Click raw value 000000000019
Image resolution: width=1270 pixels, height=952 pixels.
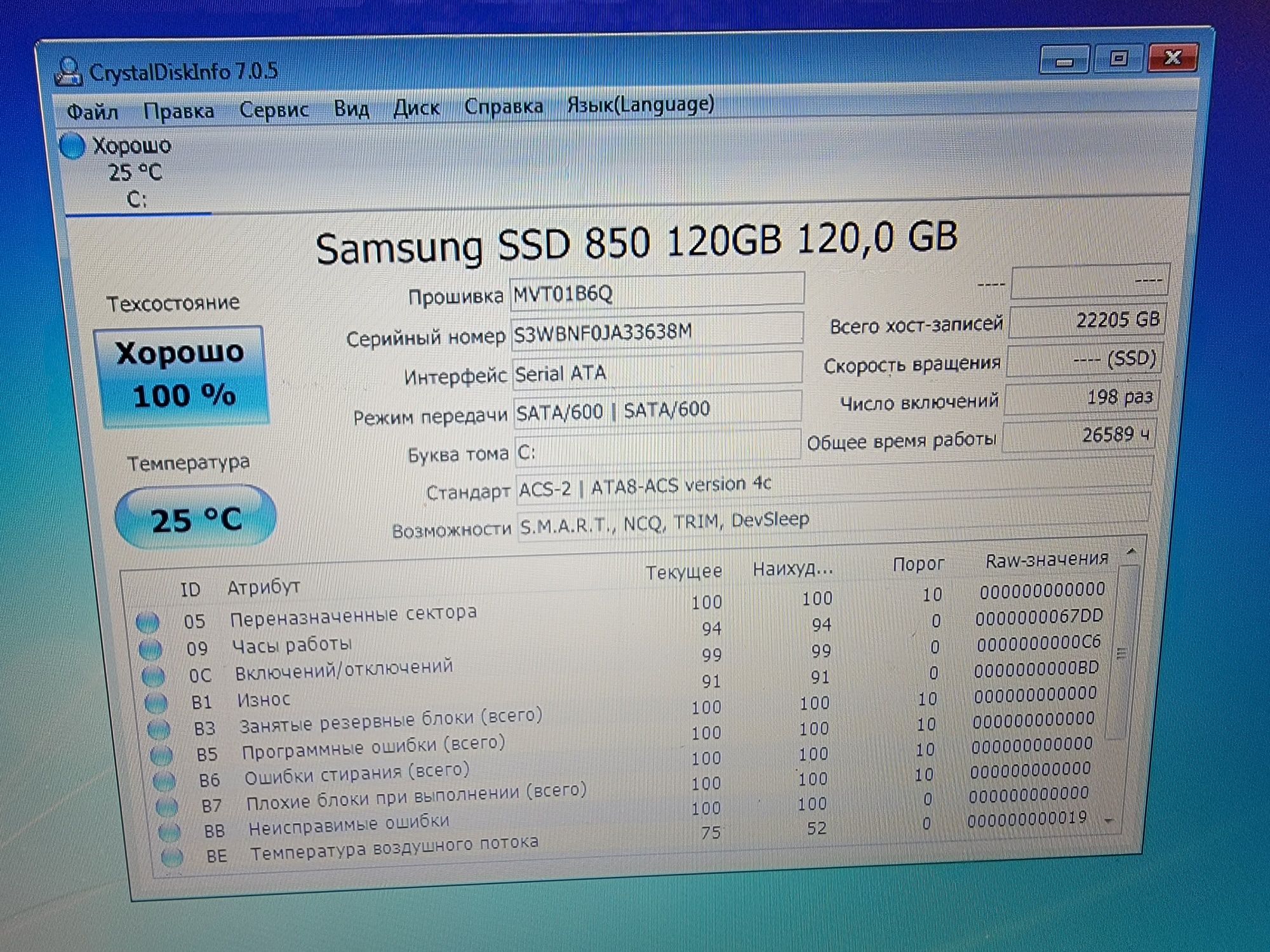coord(1027,819)
